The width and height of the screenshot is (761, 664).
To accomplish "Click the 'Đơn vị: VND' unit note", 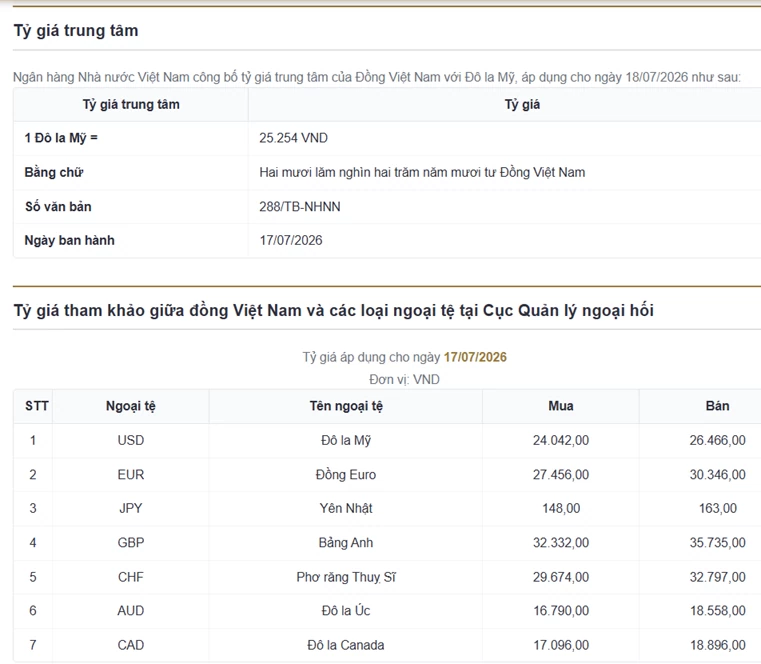I will point(404,380).
